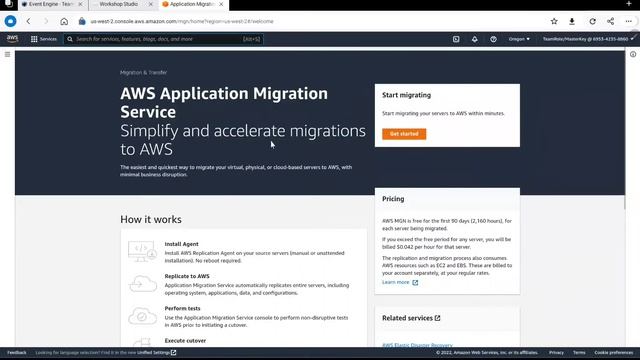The width and height of the screenshot is (640, 360).
Task: Close the Workshop Studio tab
Action: point(151,4)
